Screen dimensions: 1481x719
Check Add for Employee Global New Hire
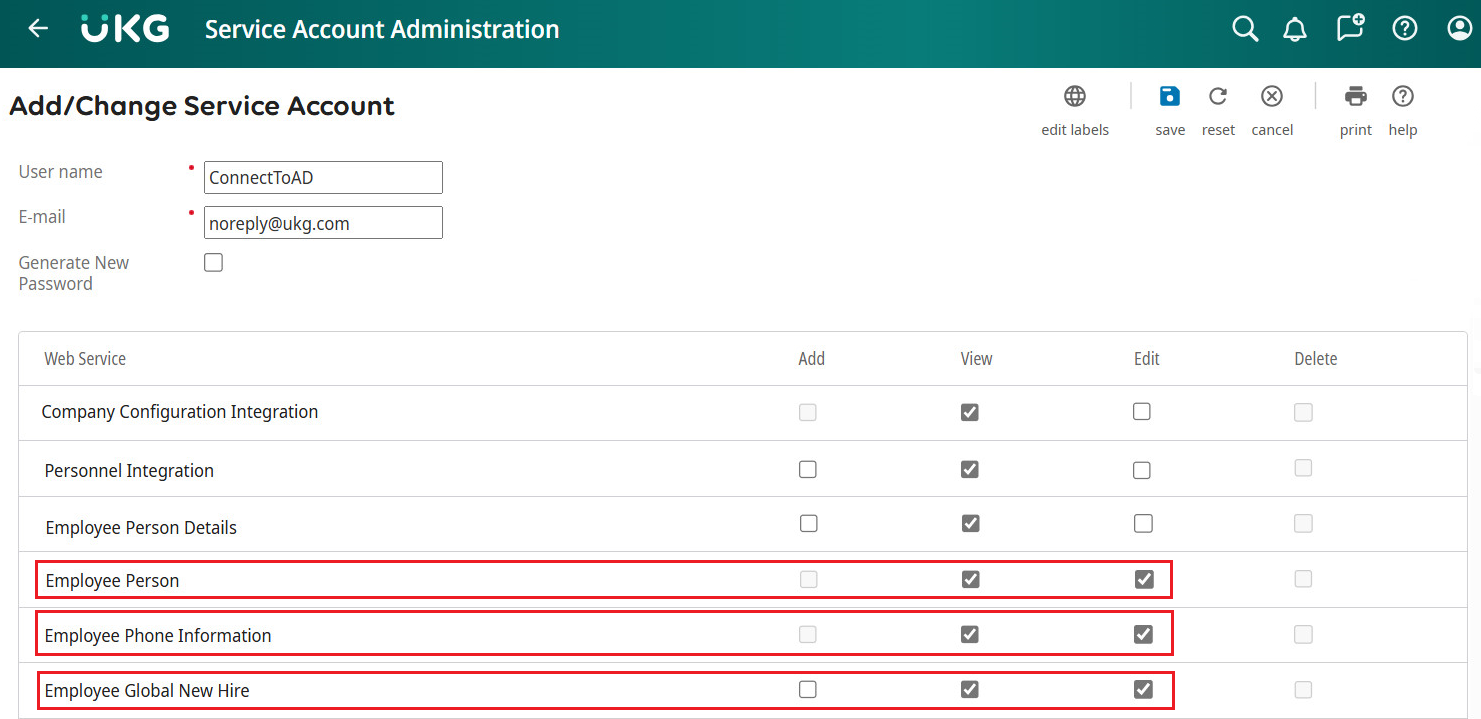[808, 689]
